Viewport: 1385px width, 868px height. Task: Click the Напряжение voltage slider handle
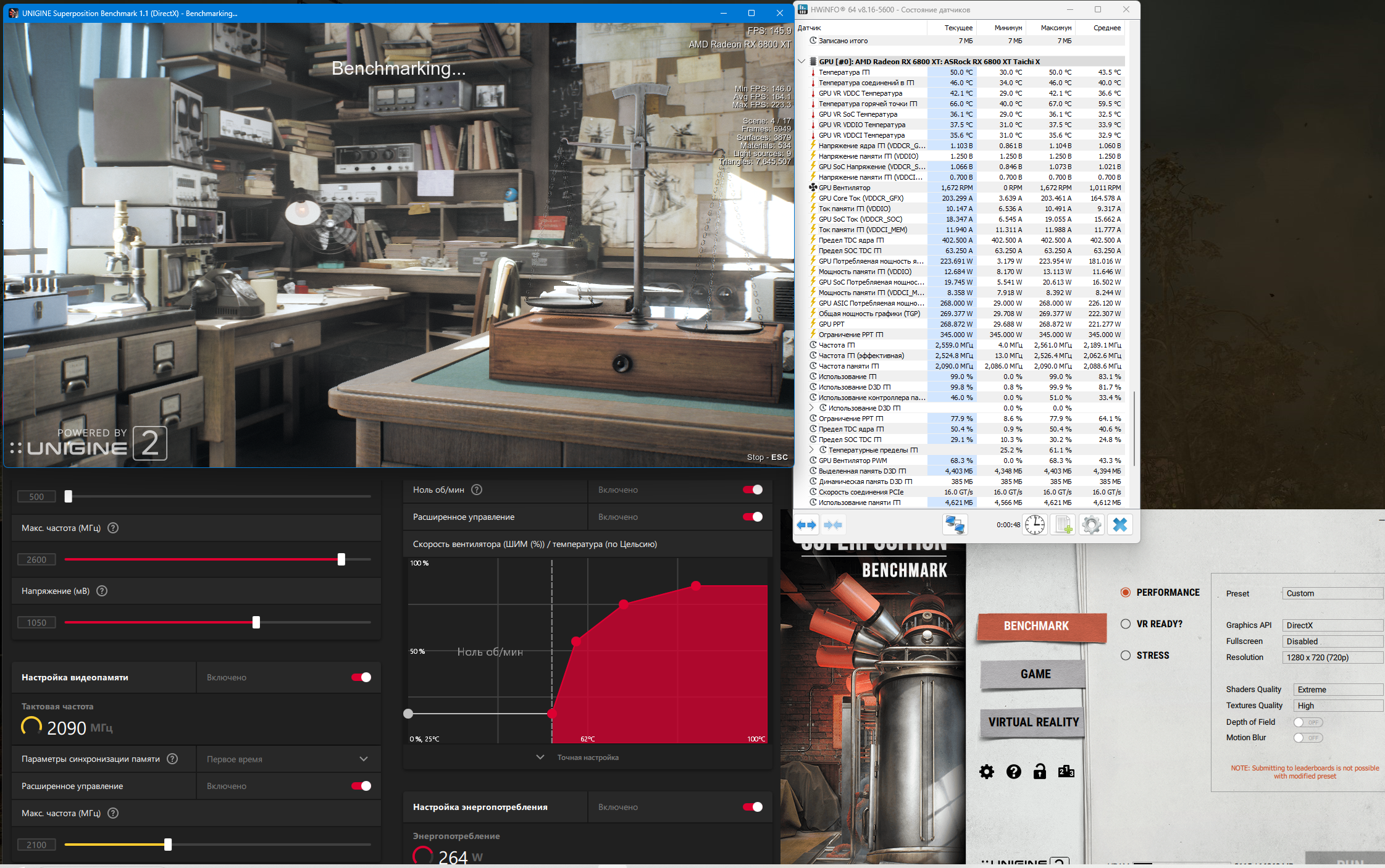[256, 622]
